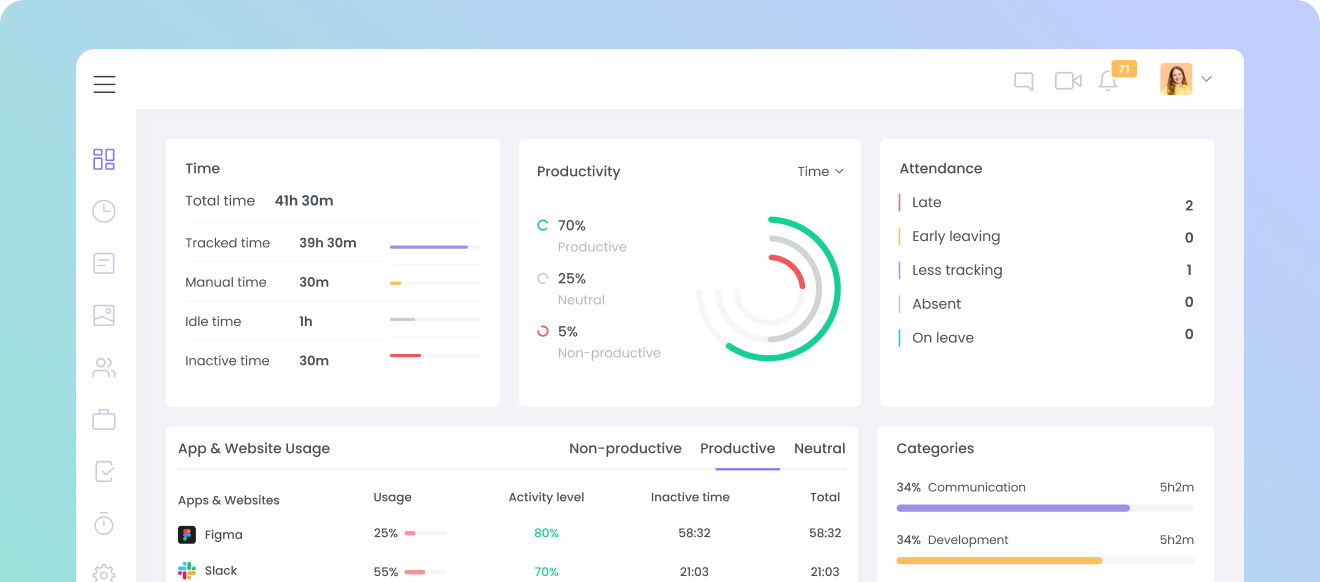Click the gray Neutral ring icon

(543, 279)
